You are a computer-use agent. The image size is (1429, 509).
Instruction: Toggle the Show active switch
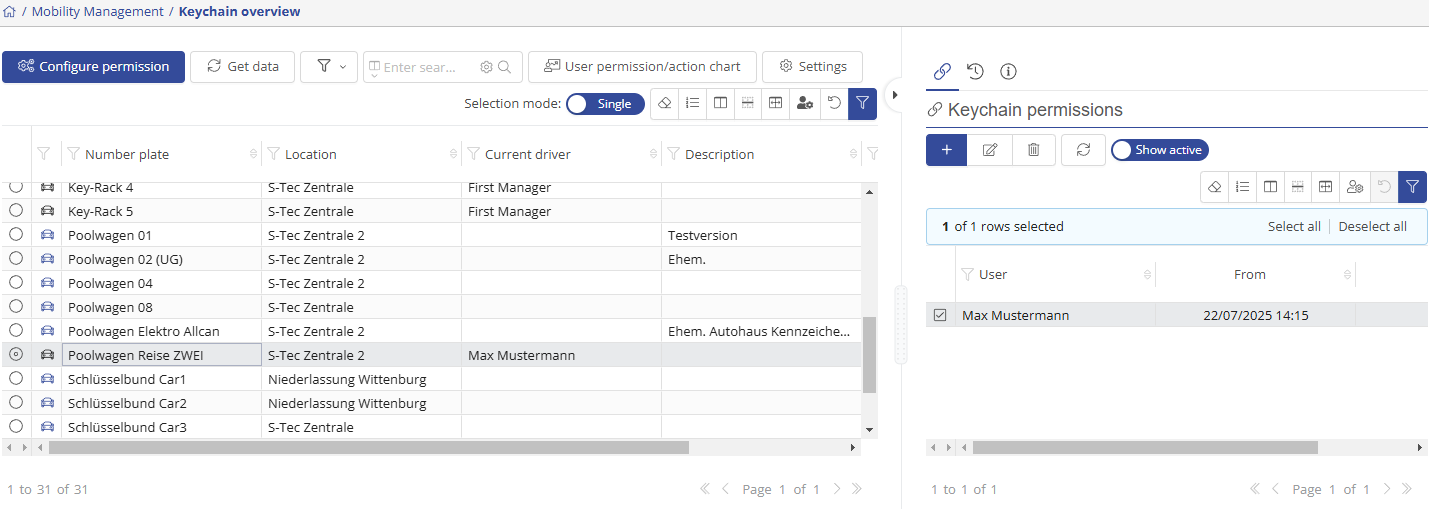[1160, 150]
